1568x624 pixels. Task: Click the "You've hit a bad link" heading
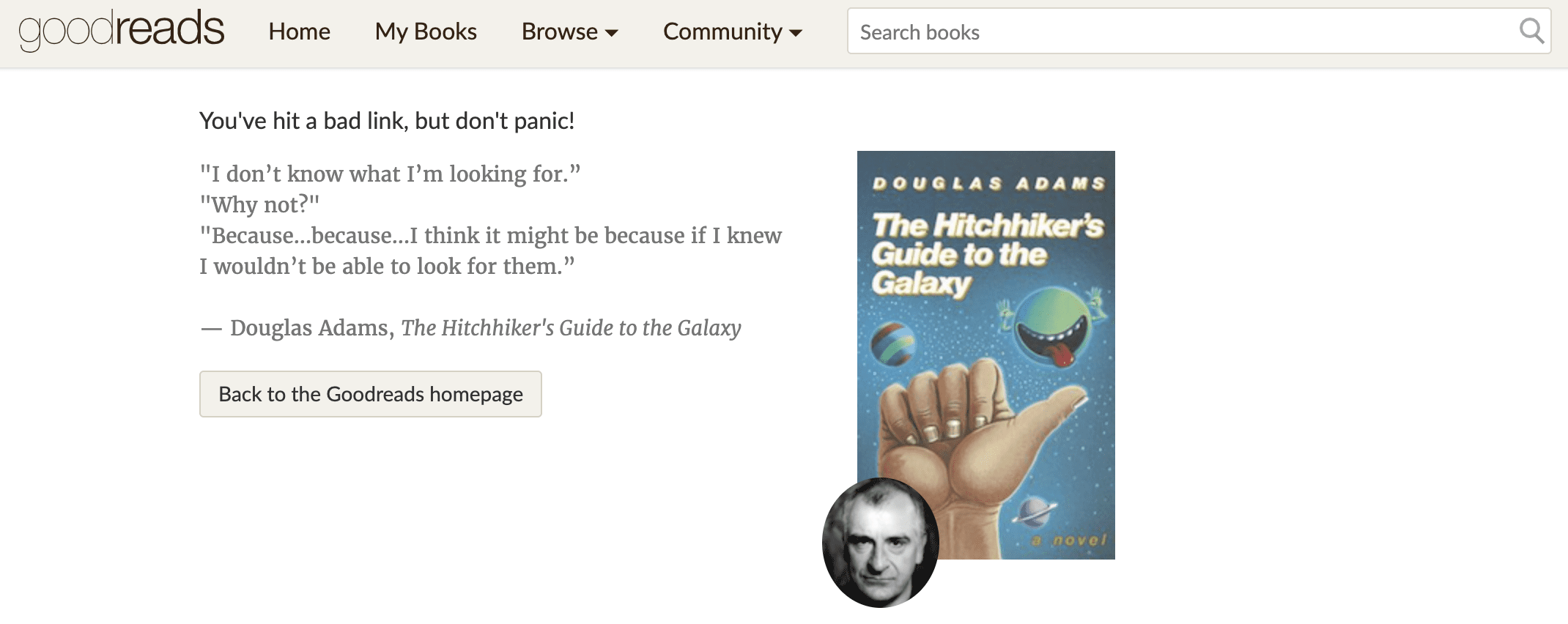(387, 121)
